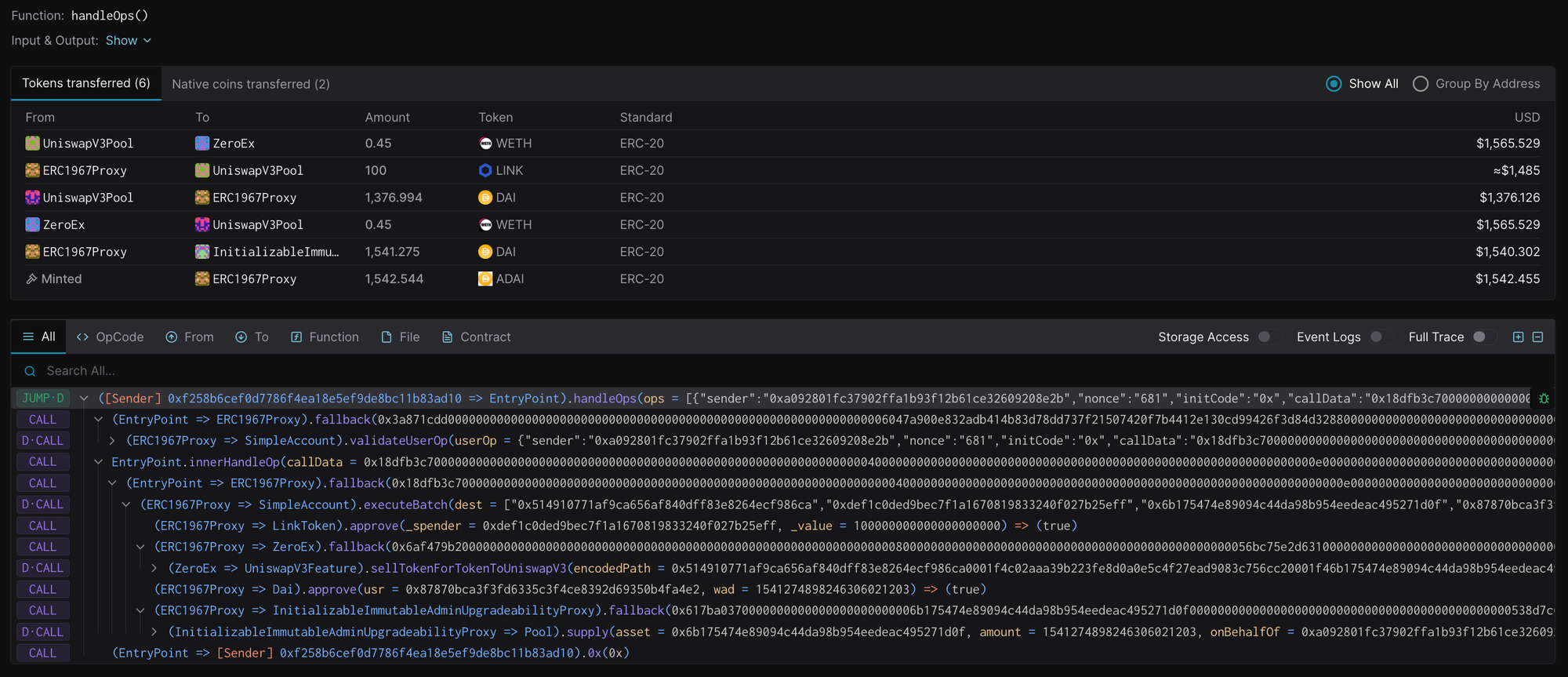Click the search magnifier icon

tap(30, 371)
